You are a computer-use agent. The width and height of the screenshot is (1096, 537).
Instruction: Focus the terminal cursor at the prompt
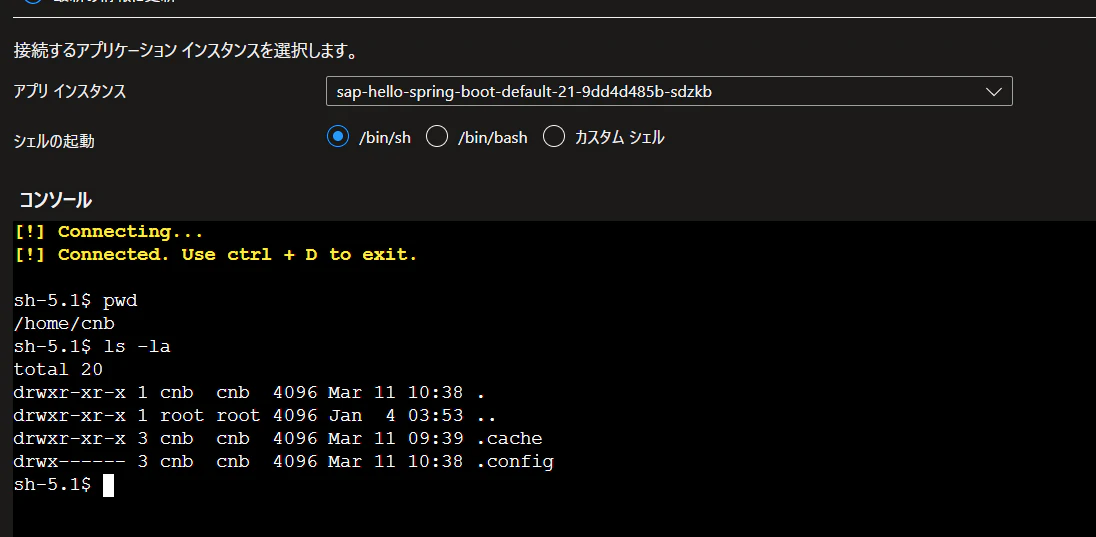[x=108, y=485]
